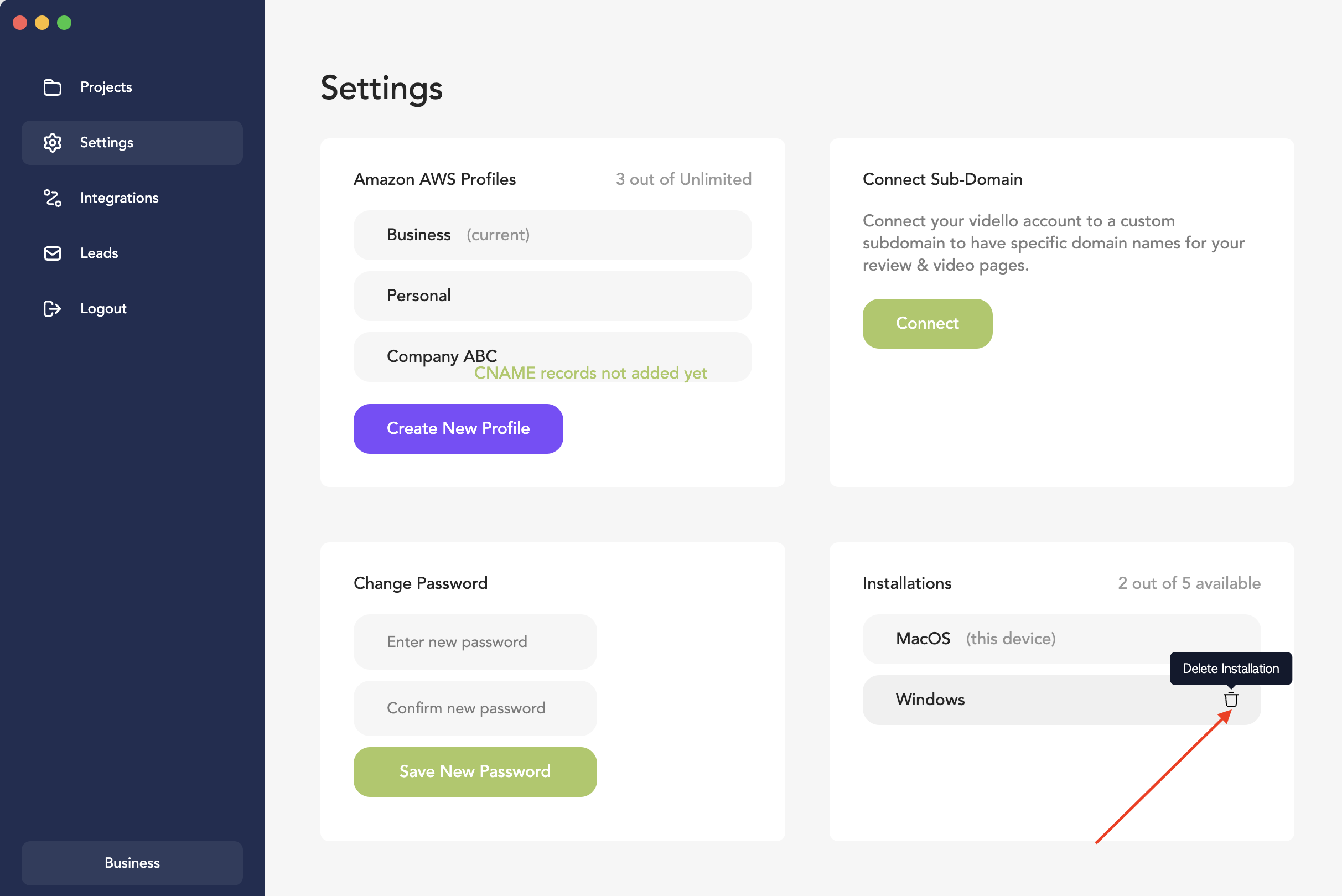This screenshot has height=896, width=1342.
Task: Click the Settings gear icon in sidebar
Action: coord(53,143)
